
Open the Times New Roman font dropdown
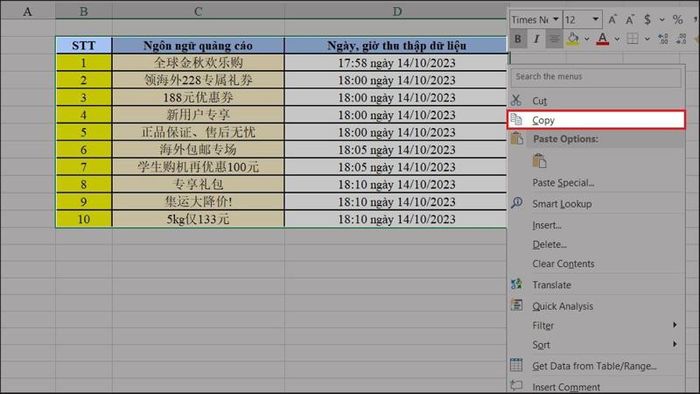pos(556,20)
